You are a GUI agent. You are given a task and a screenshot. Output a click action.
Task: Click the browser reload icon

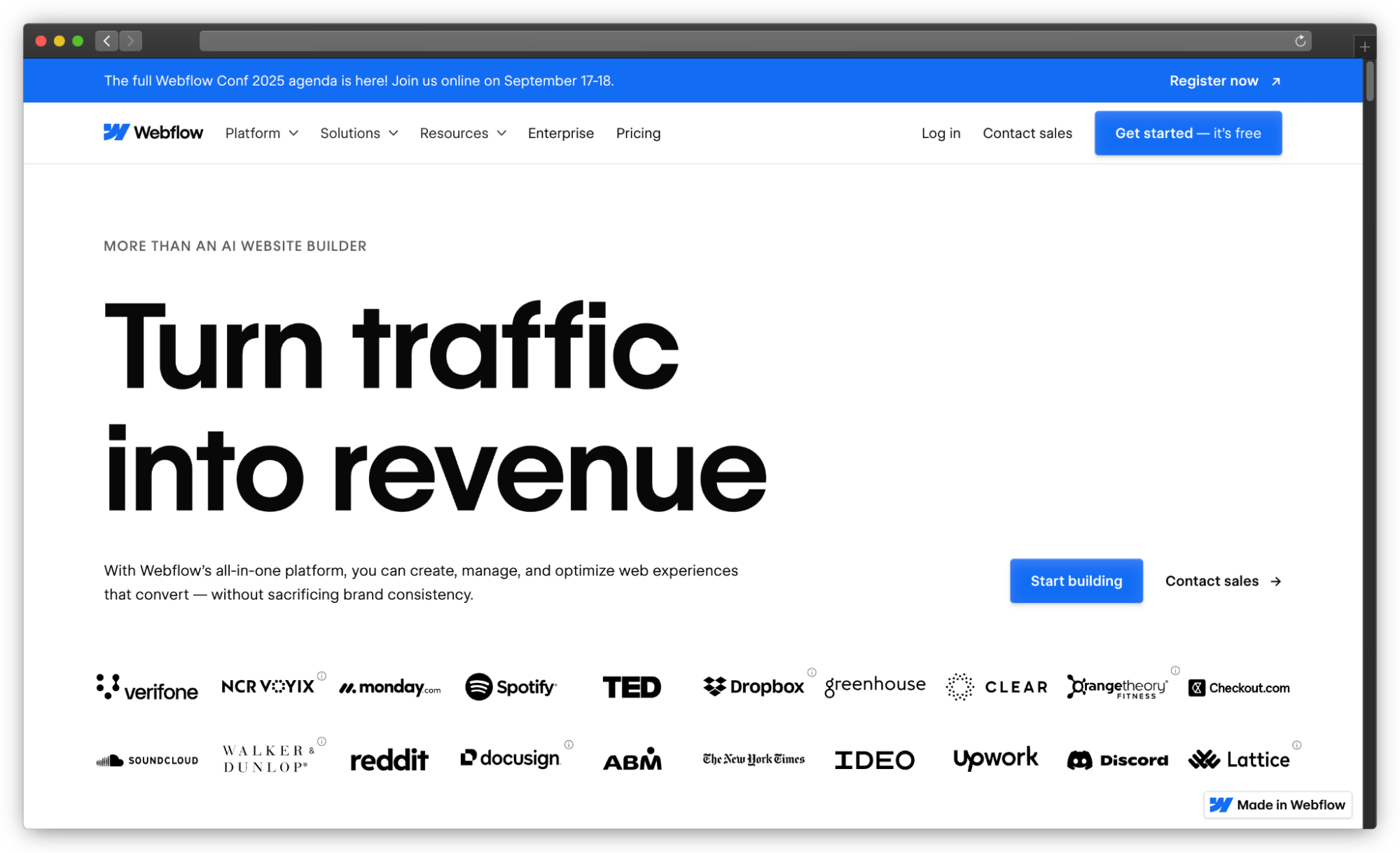click(x=1301, y=41)
